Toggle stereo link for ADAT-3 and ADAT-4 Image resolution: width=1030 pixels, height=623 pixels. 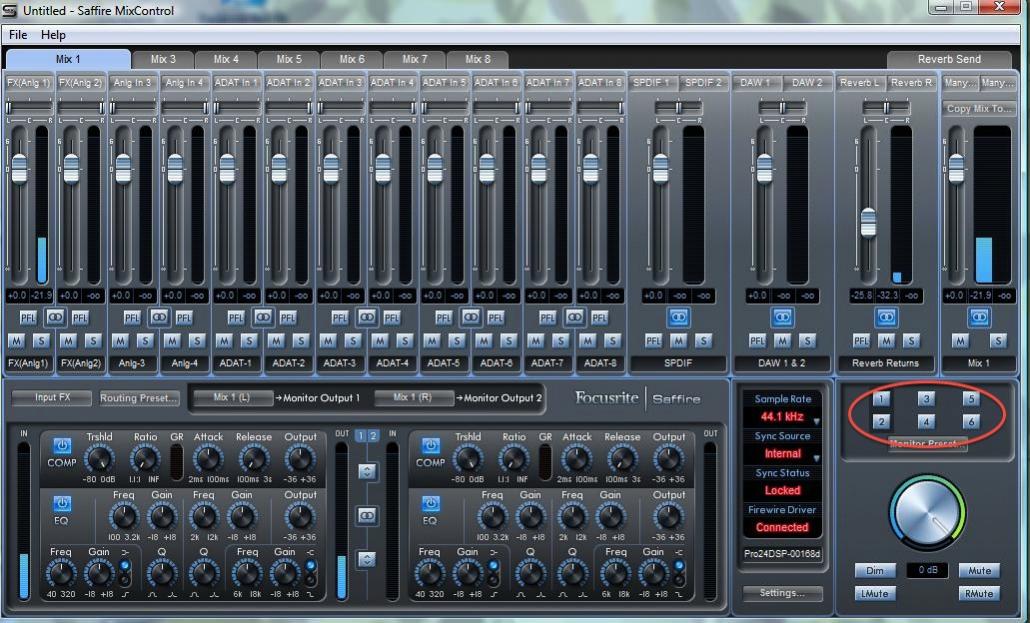[366, 317]
